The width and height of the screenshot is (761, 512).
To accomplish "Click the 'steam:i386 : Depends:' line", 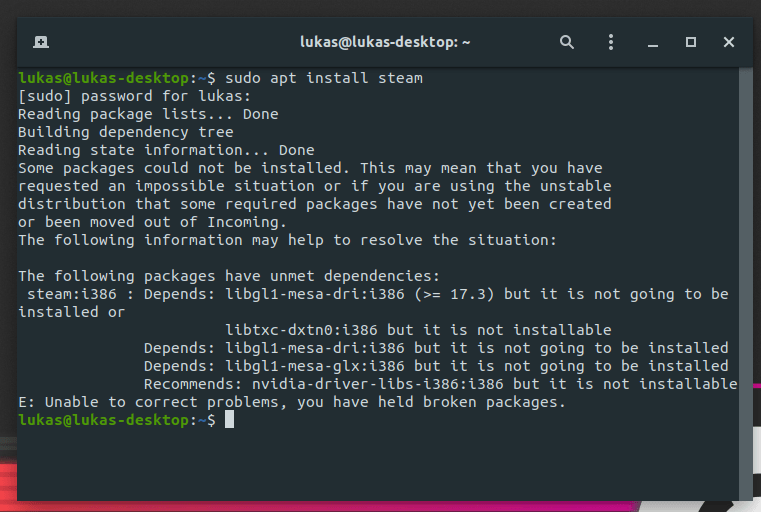I will [x=378, y=294].
